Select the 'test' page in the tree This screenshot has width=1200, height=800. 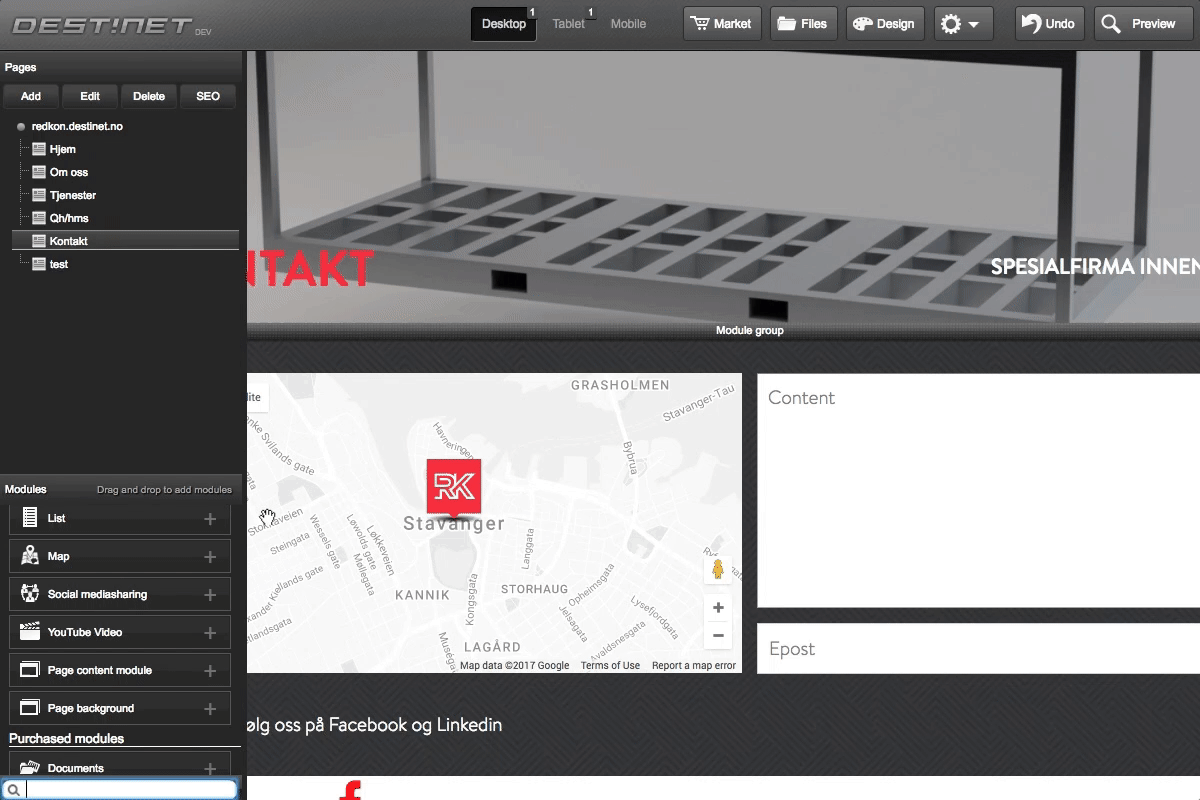pyautogui.click(x=56, y=263)
